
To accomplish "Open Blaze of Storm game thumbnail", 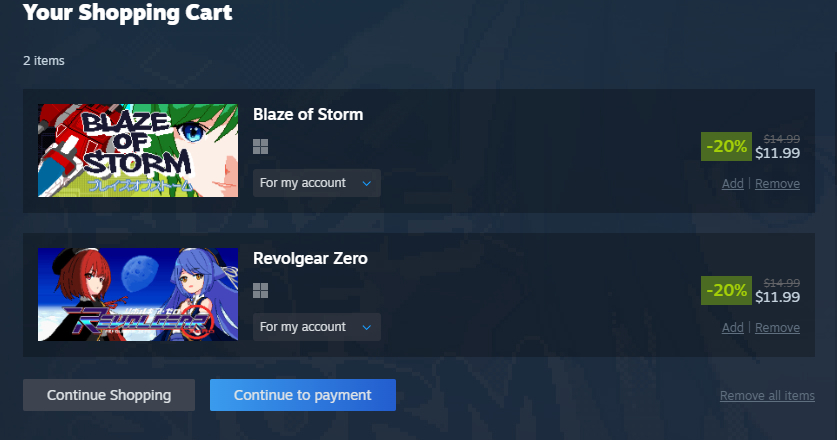I will (138, 151).
